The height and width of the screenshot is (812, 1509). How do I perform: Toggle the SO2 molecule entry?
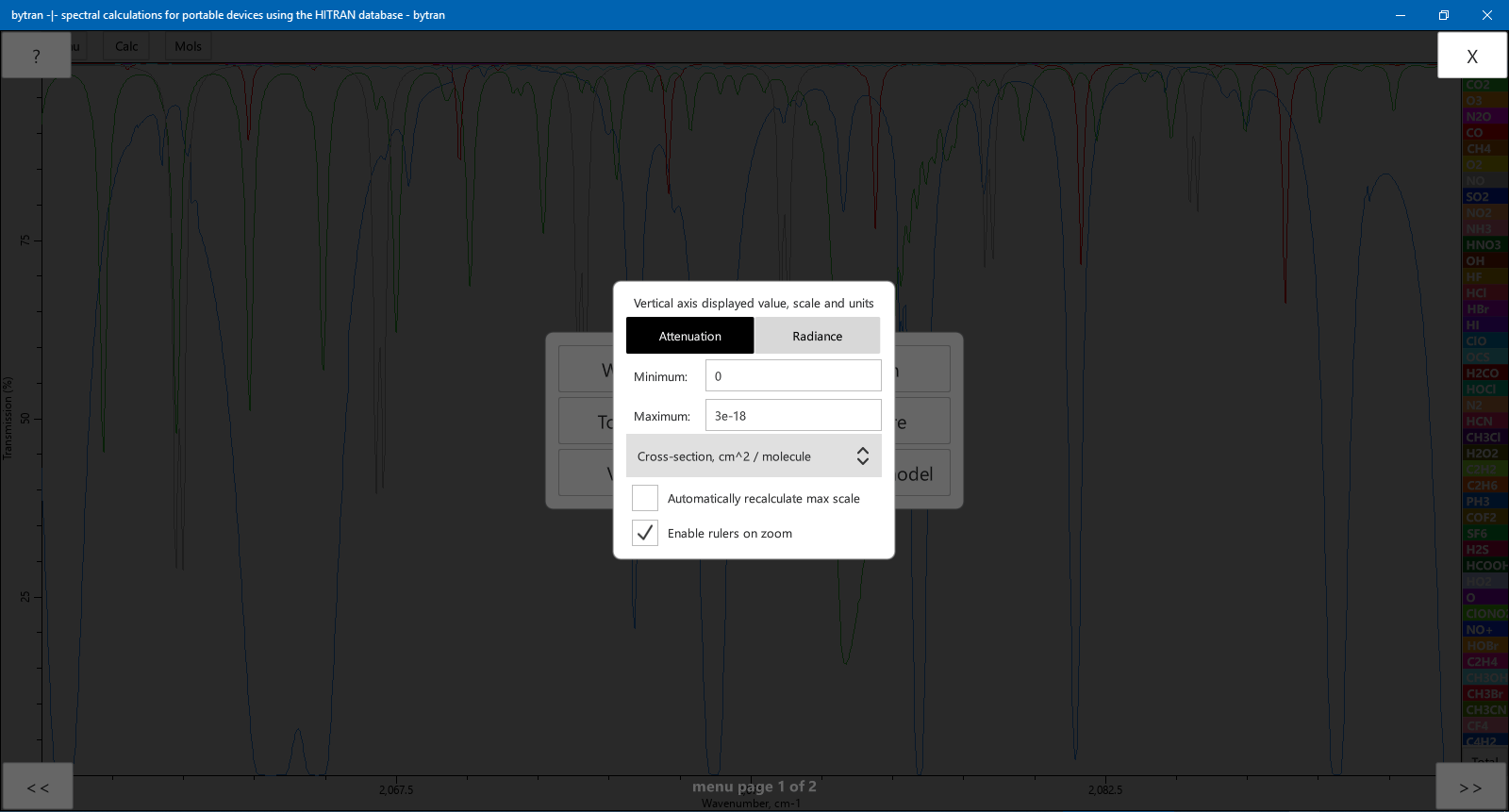[1484, 197]
